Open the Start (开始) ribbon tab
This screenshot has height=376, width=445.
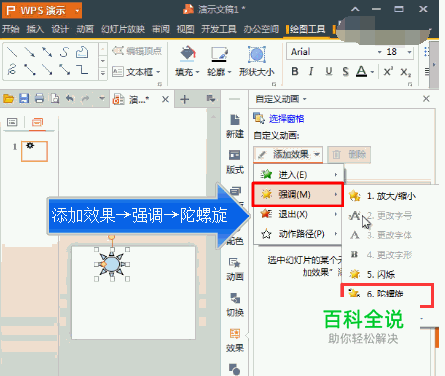pos(10,29)
